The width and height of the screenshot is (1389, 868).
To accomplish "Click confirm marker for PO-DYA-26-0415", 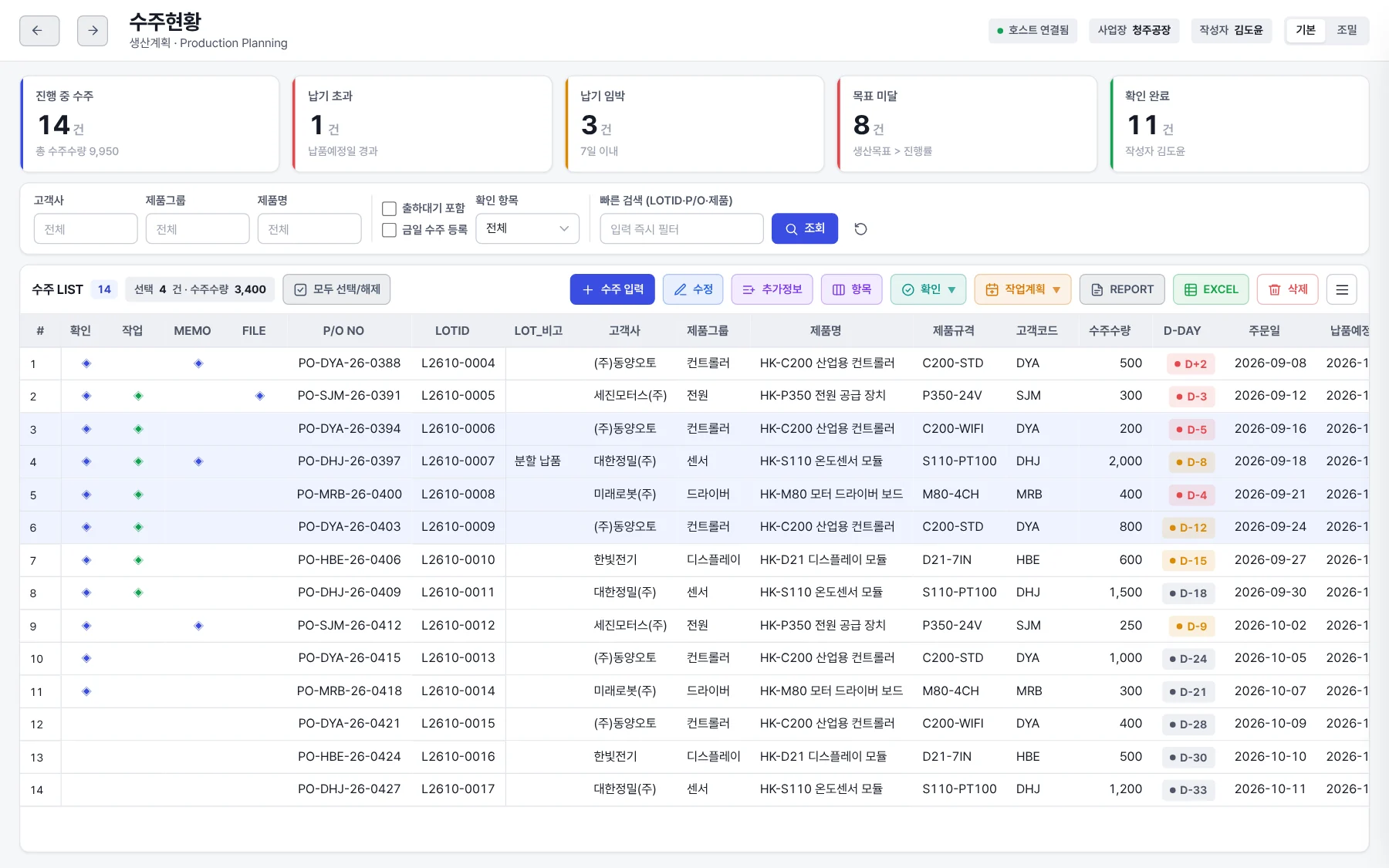I will pyautogui.click(x=86, y=658).
